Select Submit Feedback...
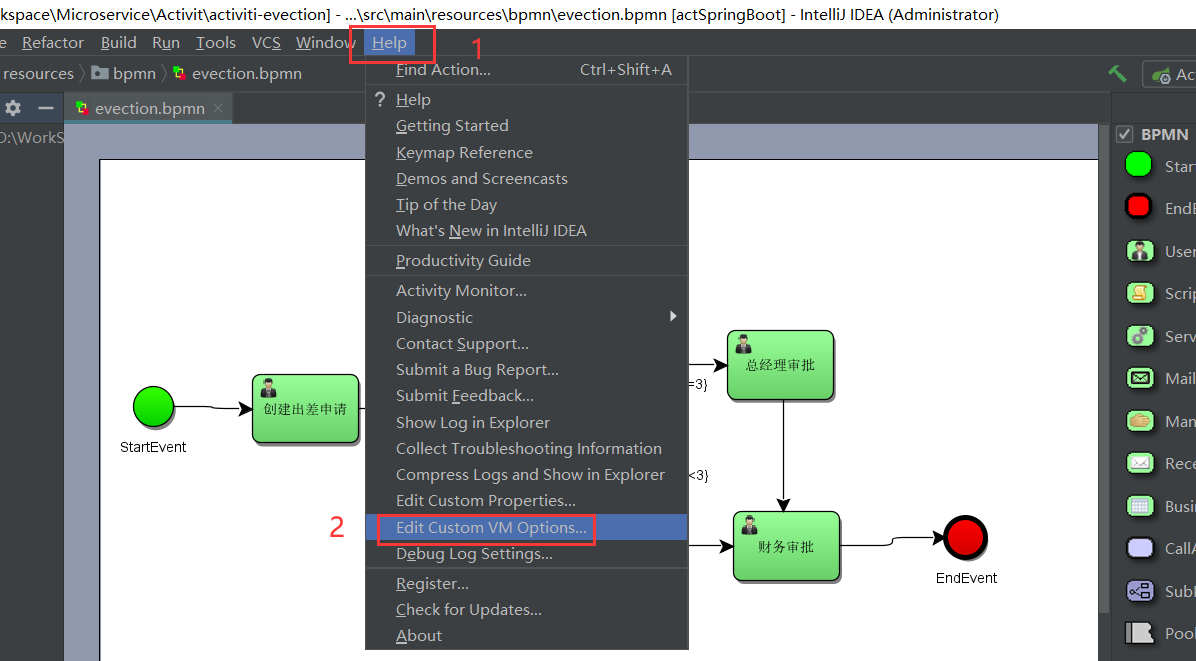This screenshot has height=661, width=1196. (x=526, y=396)
